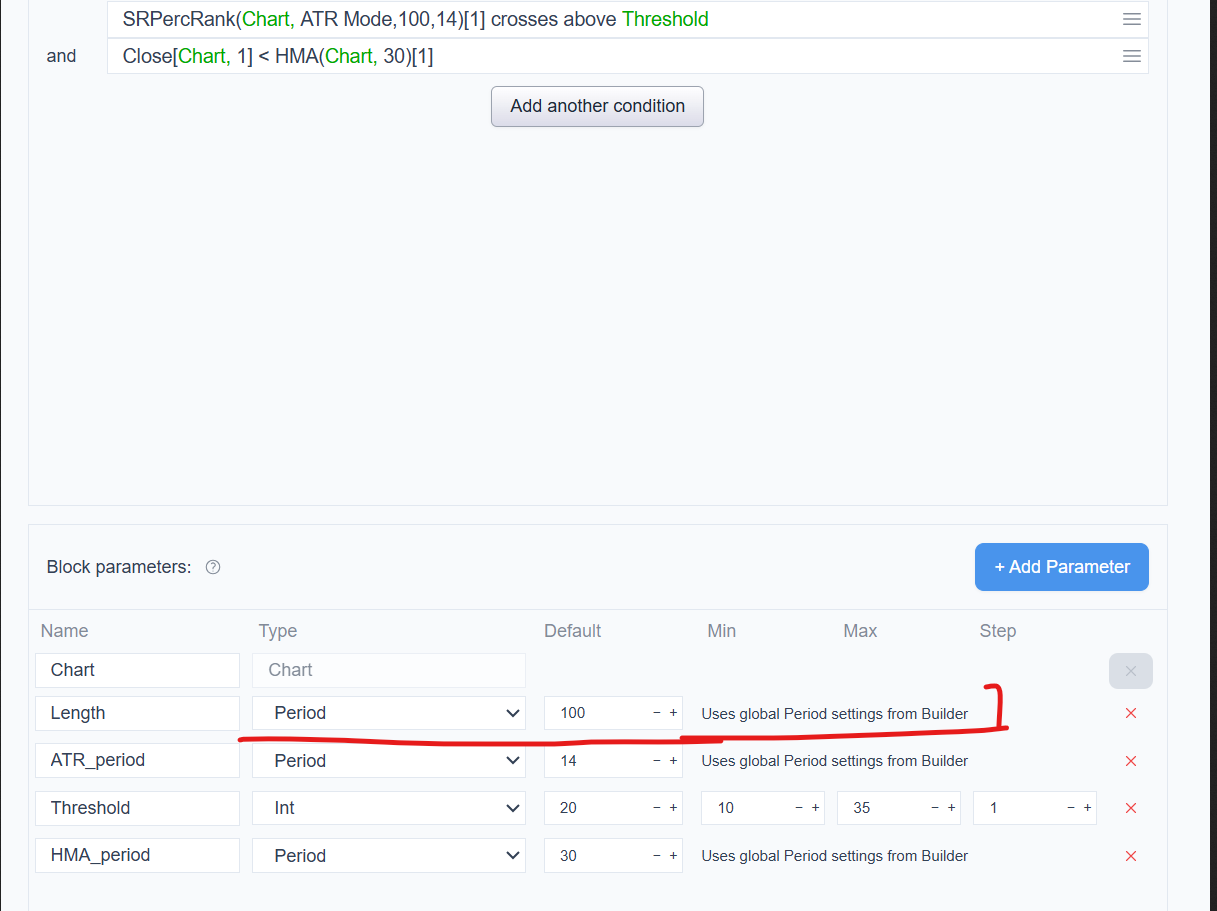Click the Add Parameter button

click(x=1062, y=567)
